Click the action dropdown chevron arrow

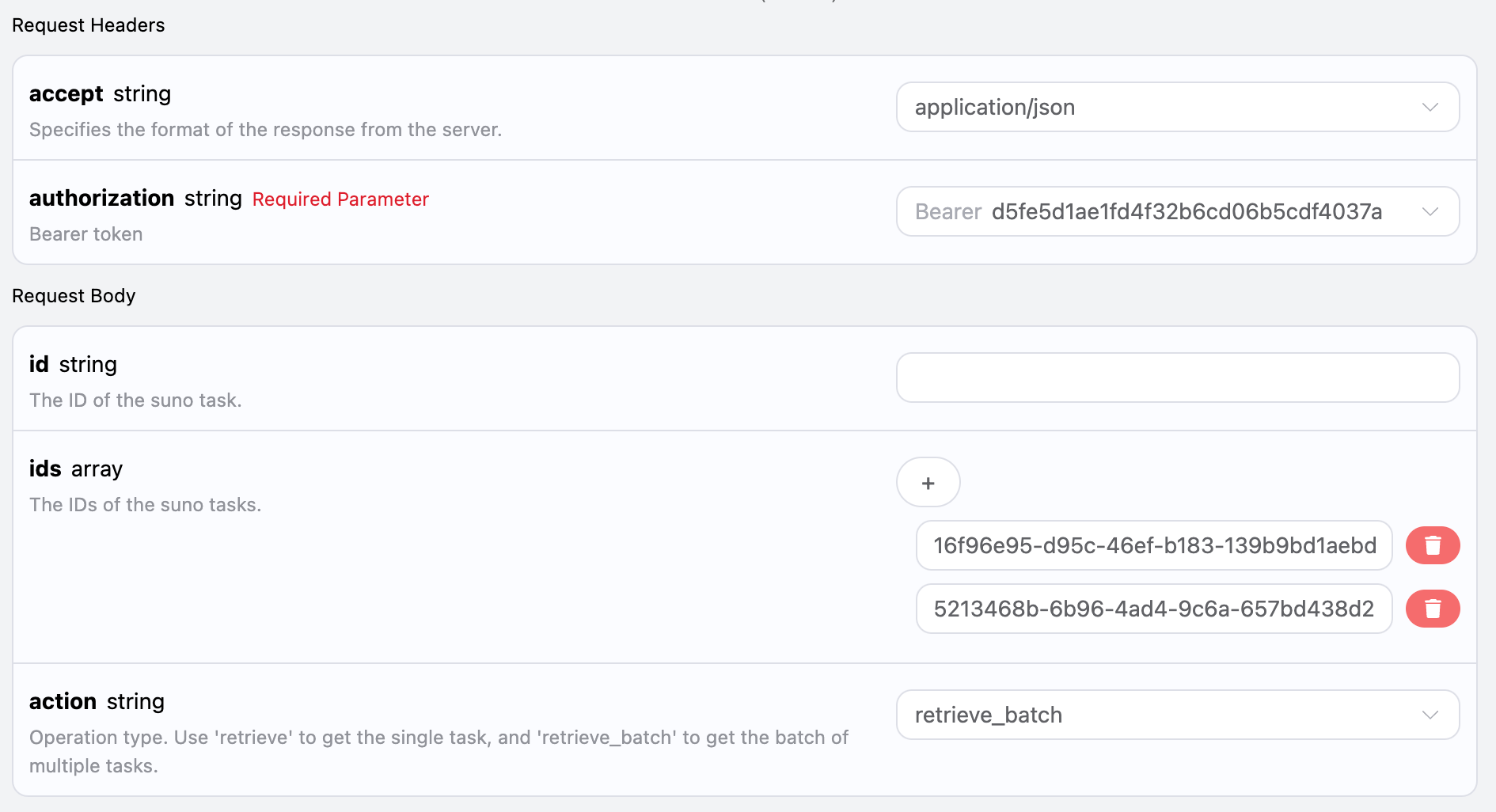1430,715
